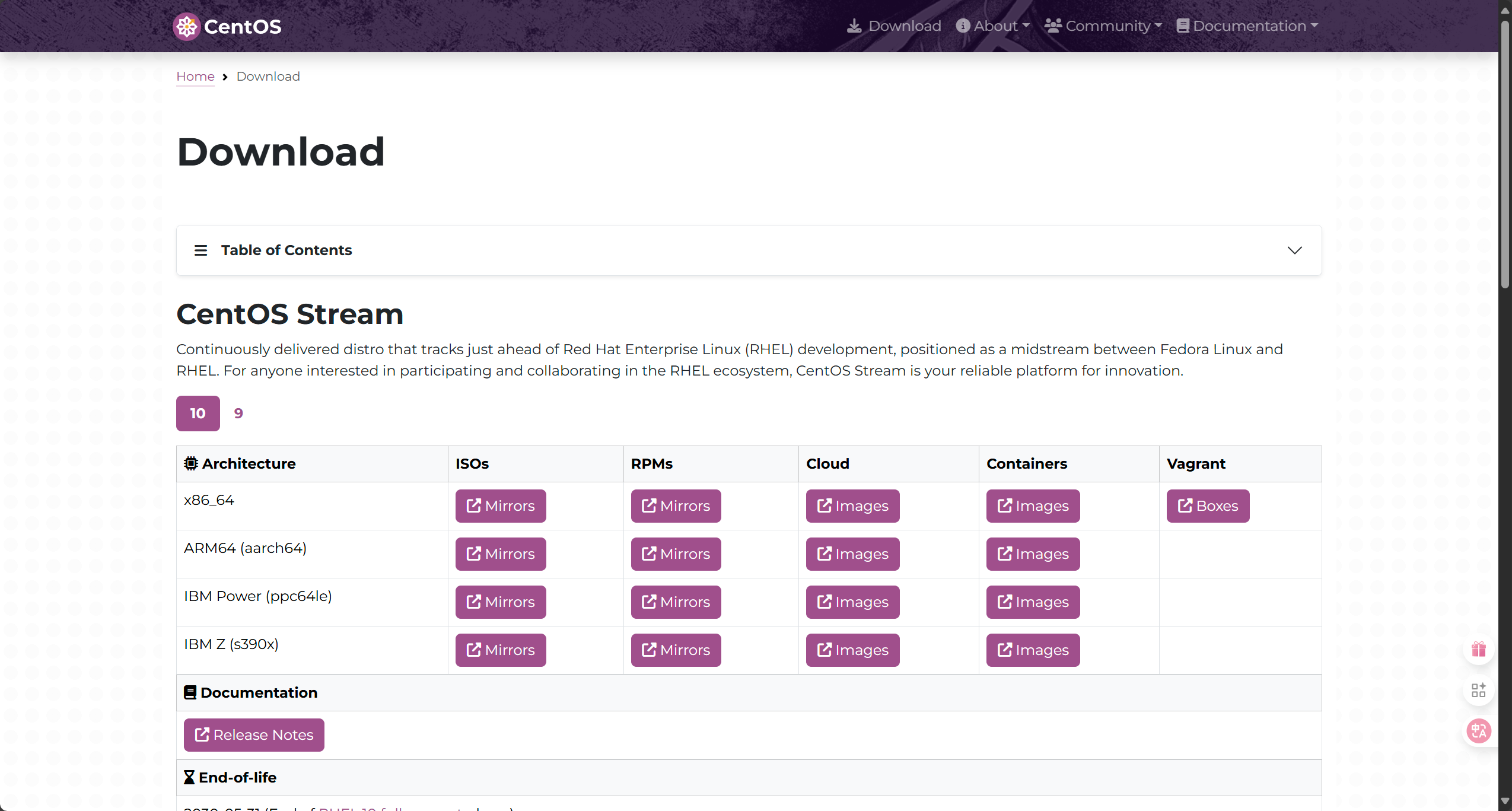
Task: Select the Stream 10 tab
Action: click(x=198, y=414)
